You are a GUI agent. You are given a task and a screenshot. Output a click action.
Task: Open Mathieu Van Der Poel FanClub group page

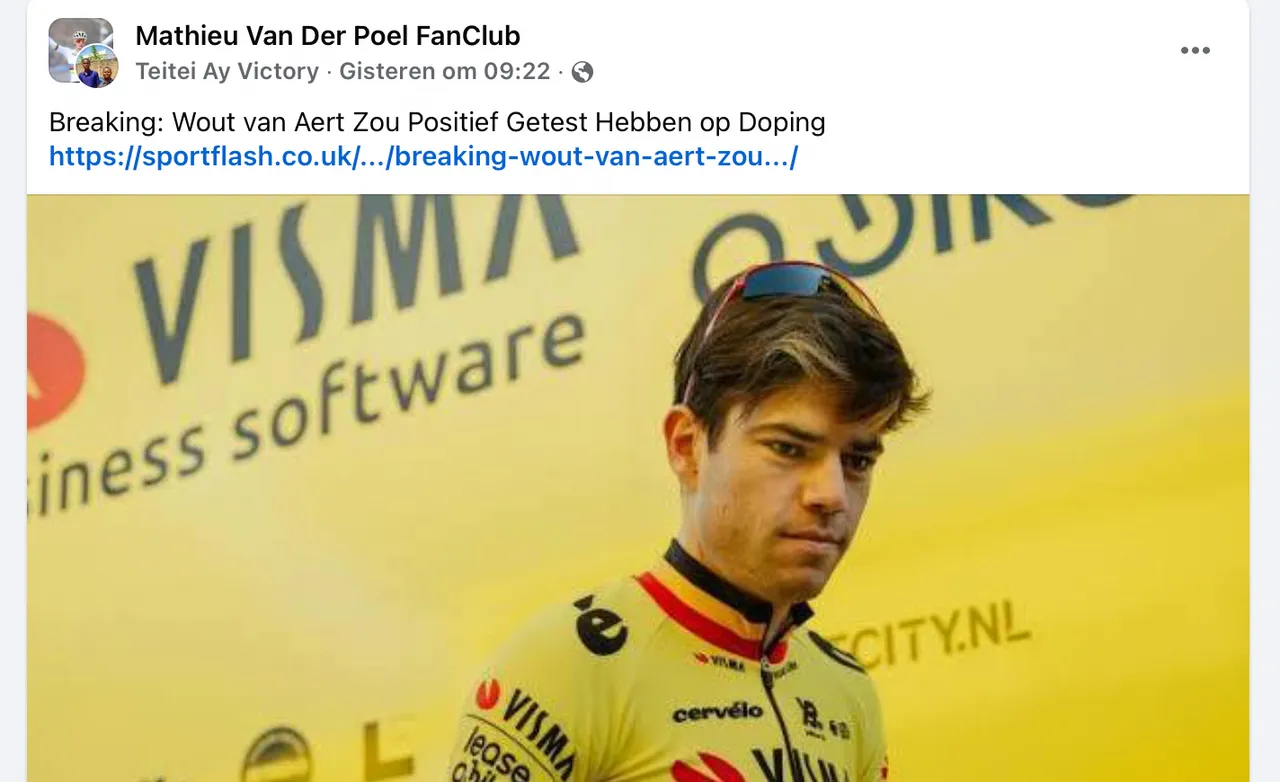(328, 36)
